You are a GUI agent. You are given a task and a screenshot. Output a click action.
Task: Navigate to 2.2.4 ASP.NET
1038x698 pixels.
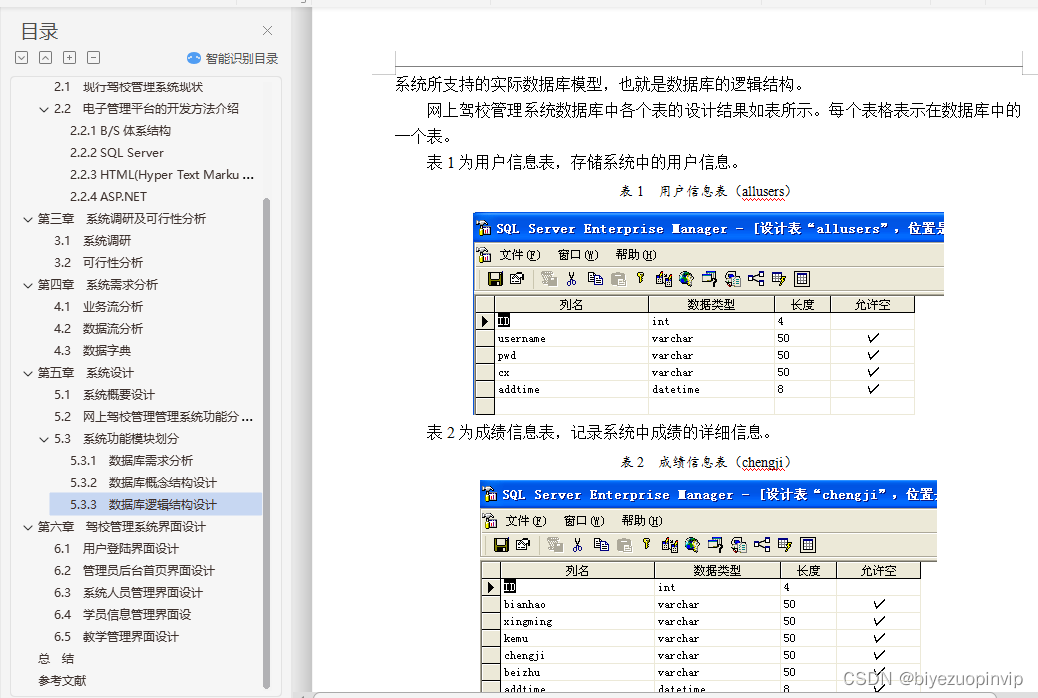pos(109,197)
